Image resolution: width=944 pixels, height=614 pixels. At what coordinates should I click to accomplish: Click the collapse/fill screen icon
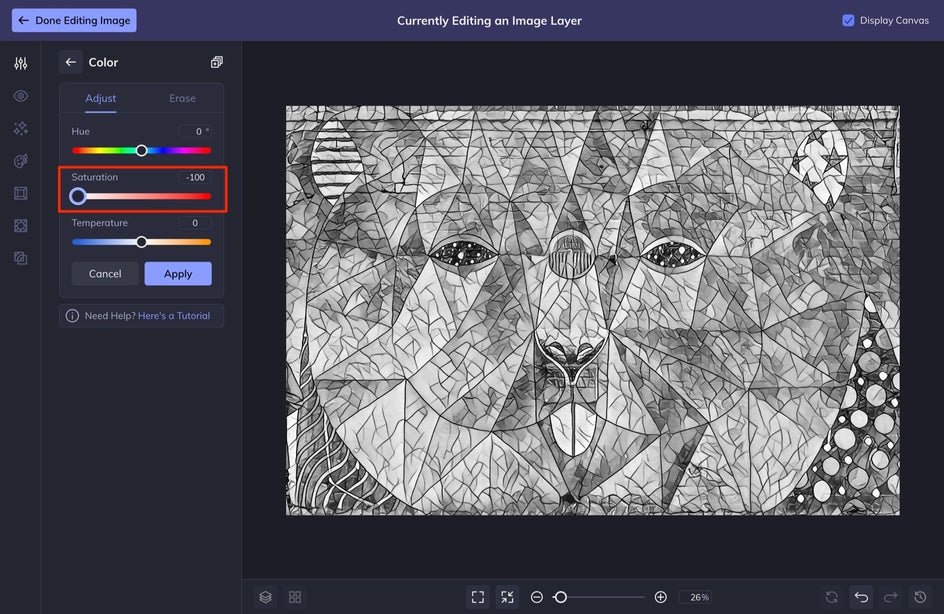click(x=508, y=597)
